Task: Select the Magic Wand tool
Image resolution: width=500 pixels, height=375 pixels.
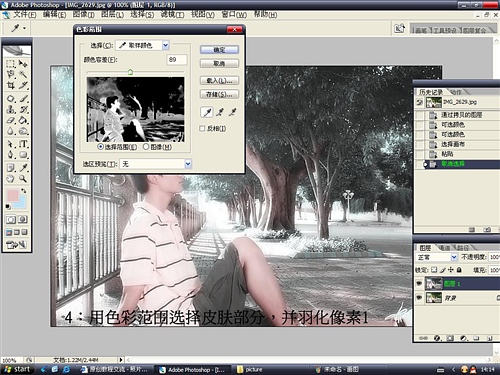Action: [x=23, y=74]
